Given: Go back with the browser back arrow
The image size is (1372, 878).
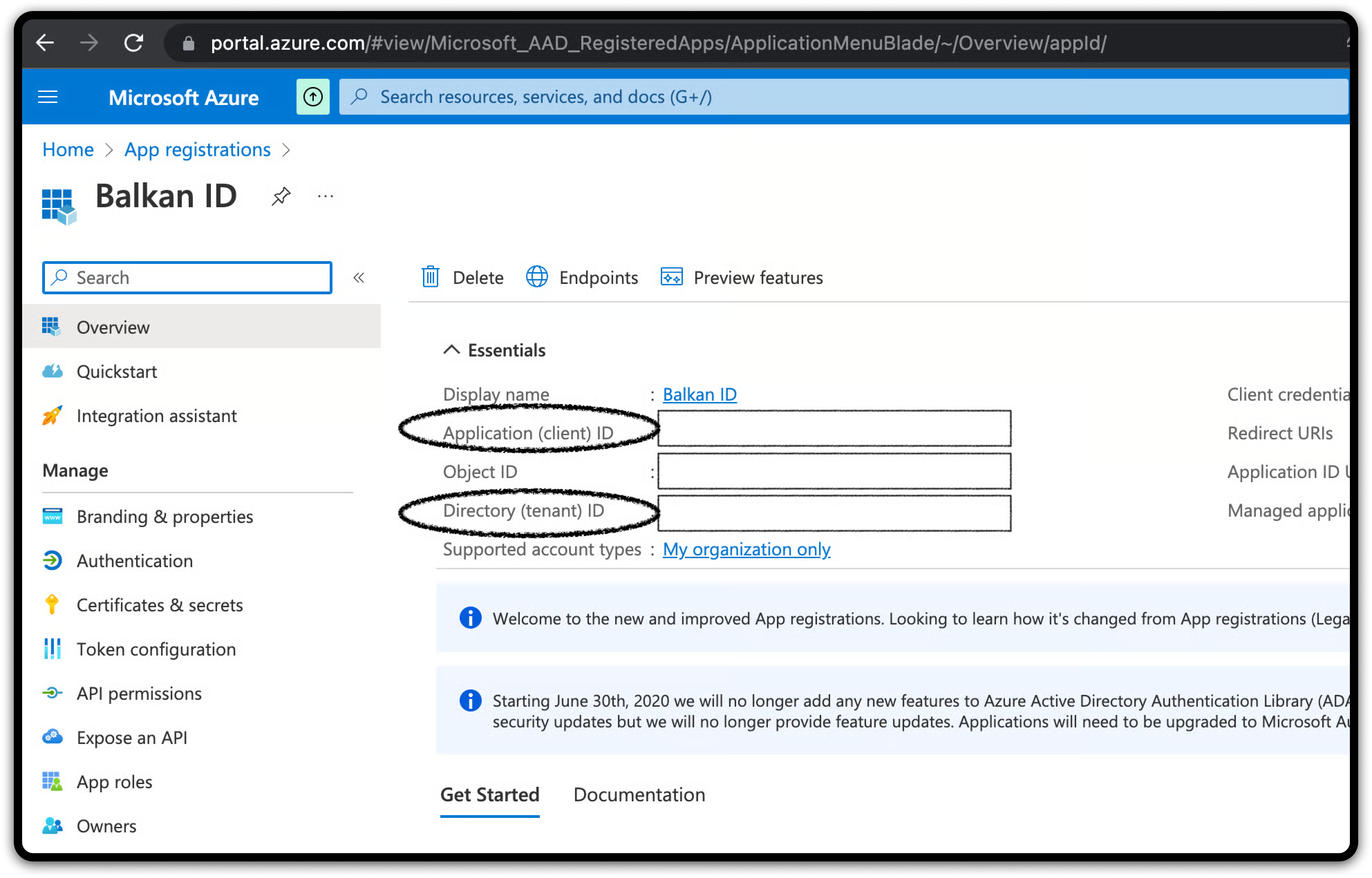Looking at the screenshot, I should coord(45,43).
